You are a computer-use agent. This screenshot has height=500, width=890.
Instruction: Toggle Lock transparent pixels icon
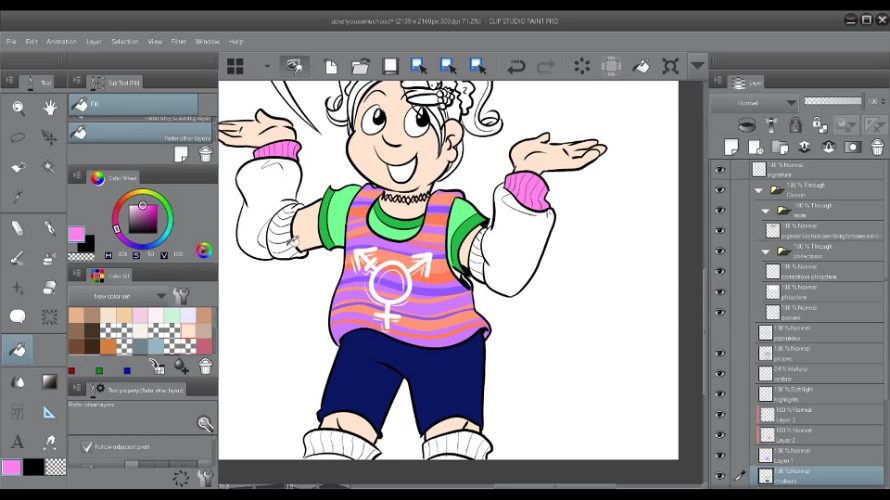click(819, 124)
